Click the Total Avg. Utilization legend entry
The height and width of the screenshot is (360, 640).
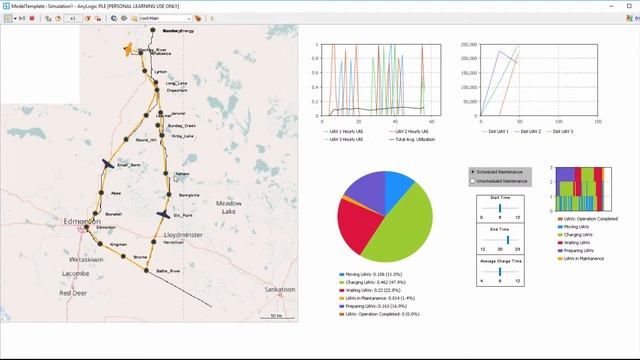pyautogui.click(x=412, y=139)
